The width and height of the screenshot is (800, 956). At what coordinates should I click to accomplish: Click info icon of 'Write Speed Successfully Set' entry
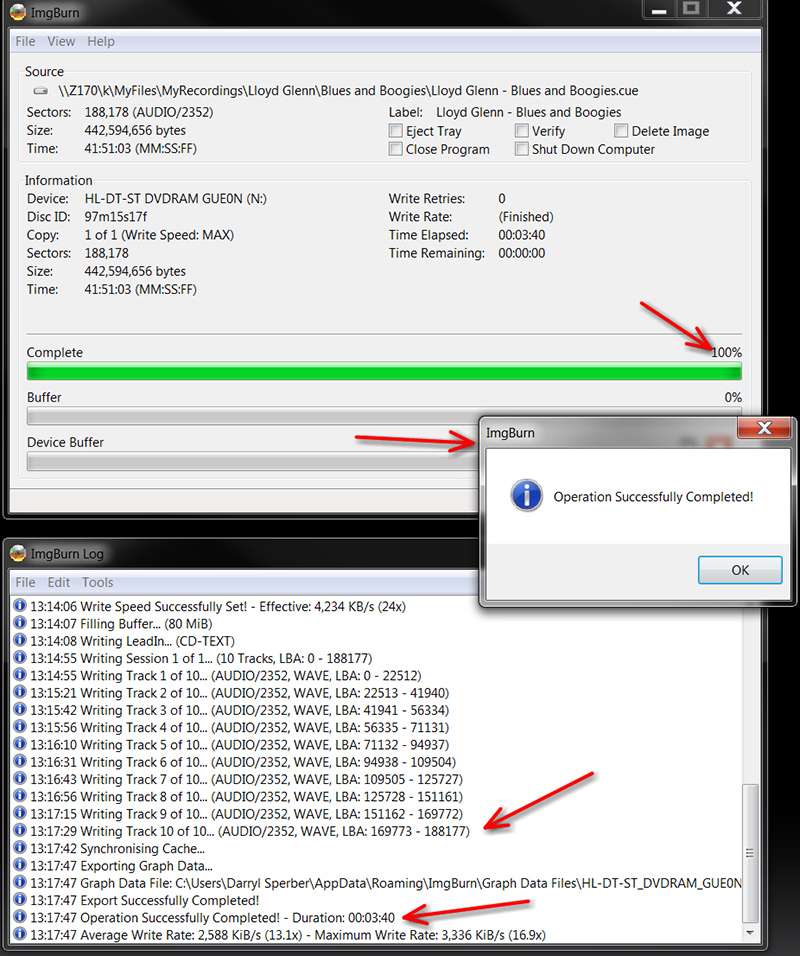[x=20, y=605]
